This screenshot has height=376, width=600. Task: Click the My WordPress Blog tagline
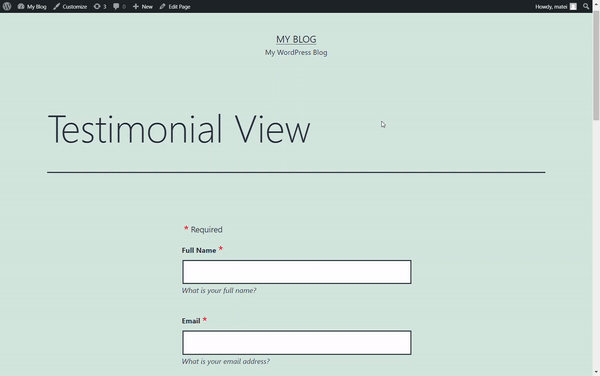[x=296, y=52]
